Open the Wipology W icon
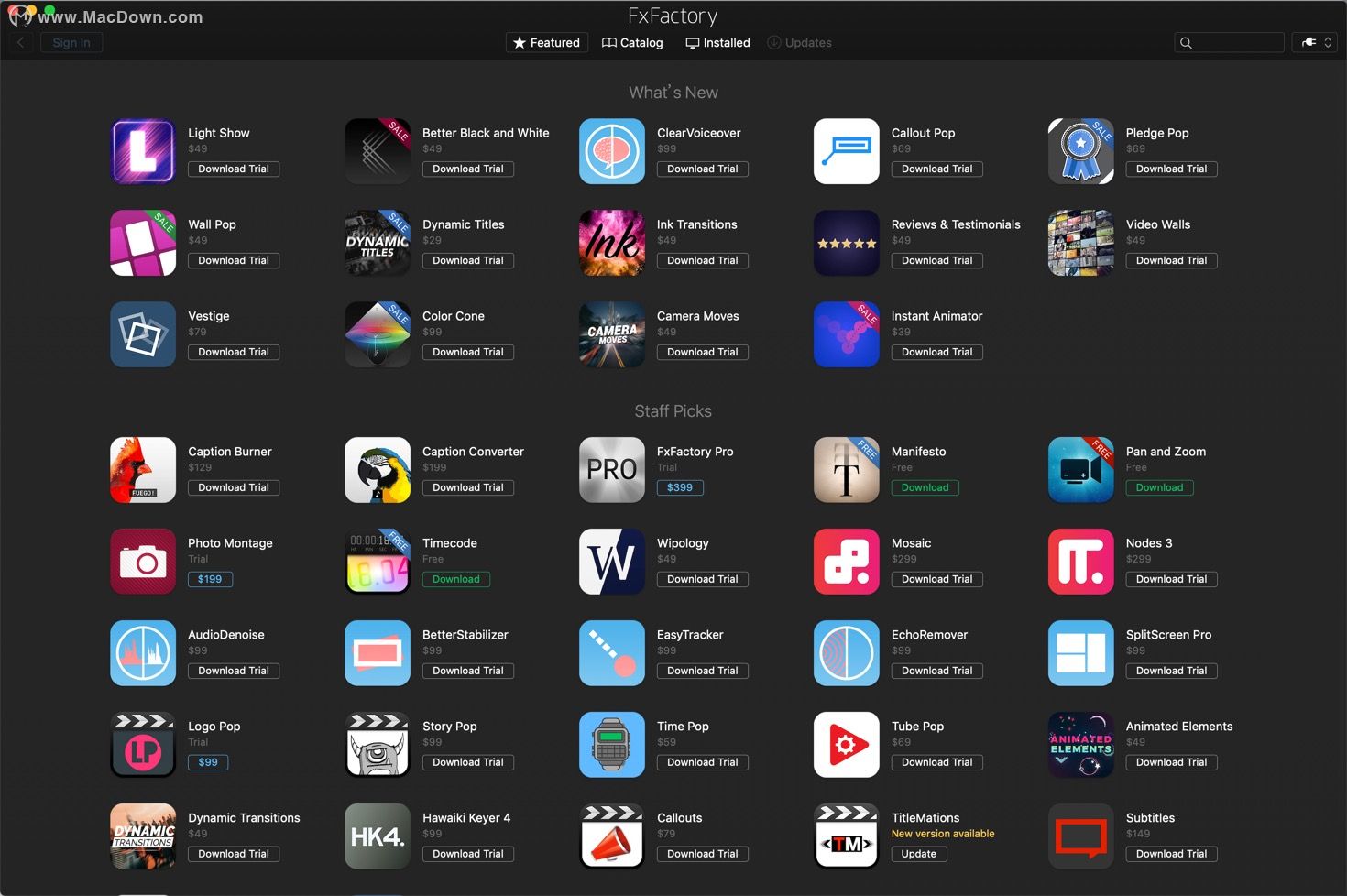 (612, 562)
